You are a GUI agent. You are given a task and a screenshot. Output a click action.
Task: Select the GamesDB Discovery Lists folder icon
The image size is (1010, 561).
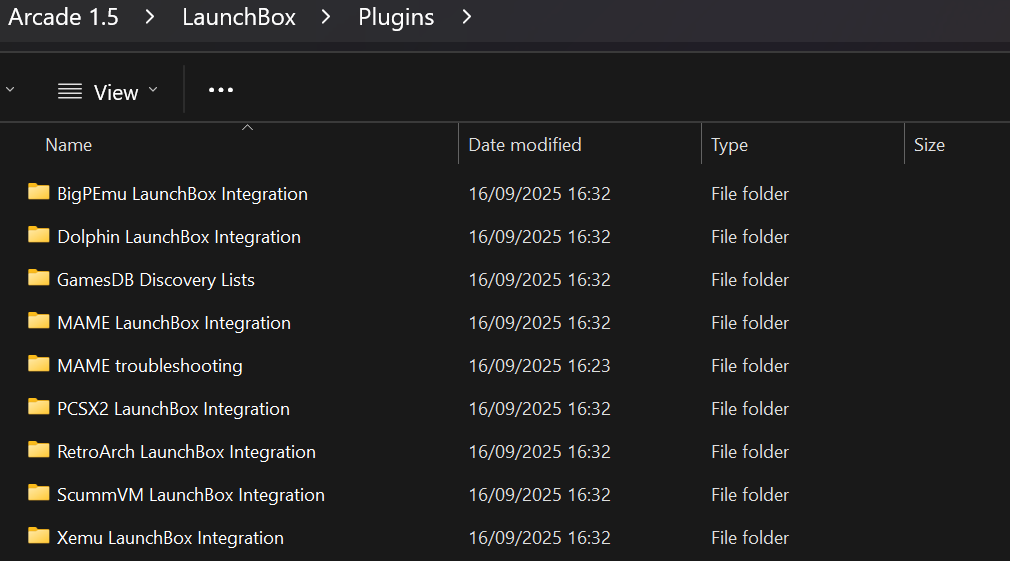coord(39,278)
